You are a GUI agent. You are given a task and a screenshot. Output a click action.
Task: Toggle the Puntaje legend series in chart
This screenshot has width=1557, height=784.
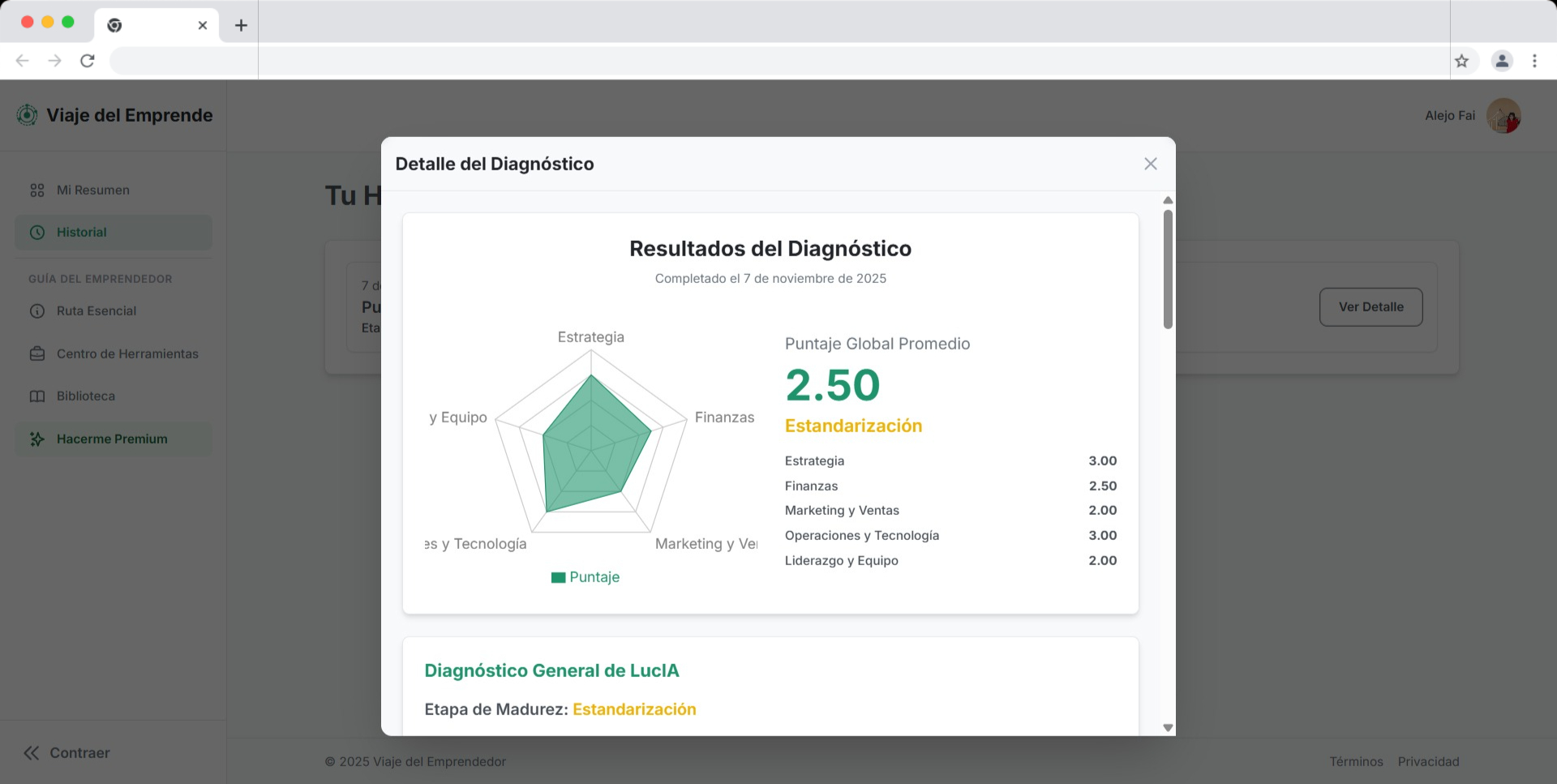pyautogui.click(x=585, y=577)
